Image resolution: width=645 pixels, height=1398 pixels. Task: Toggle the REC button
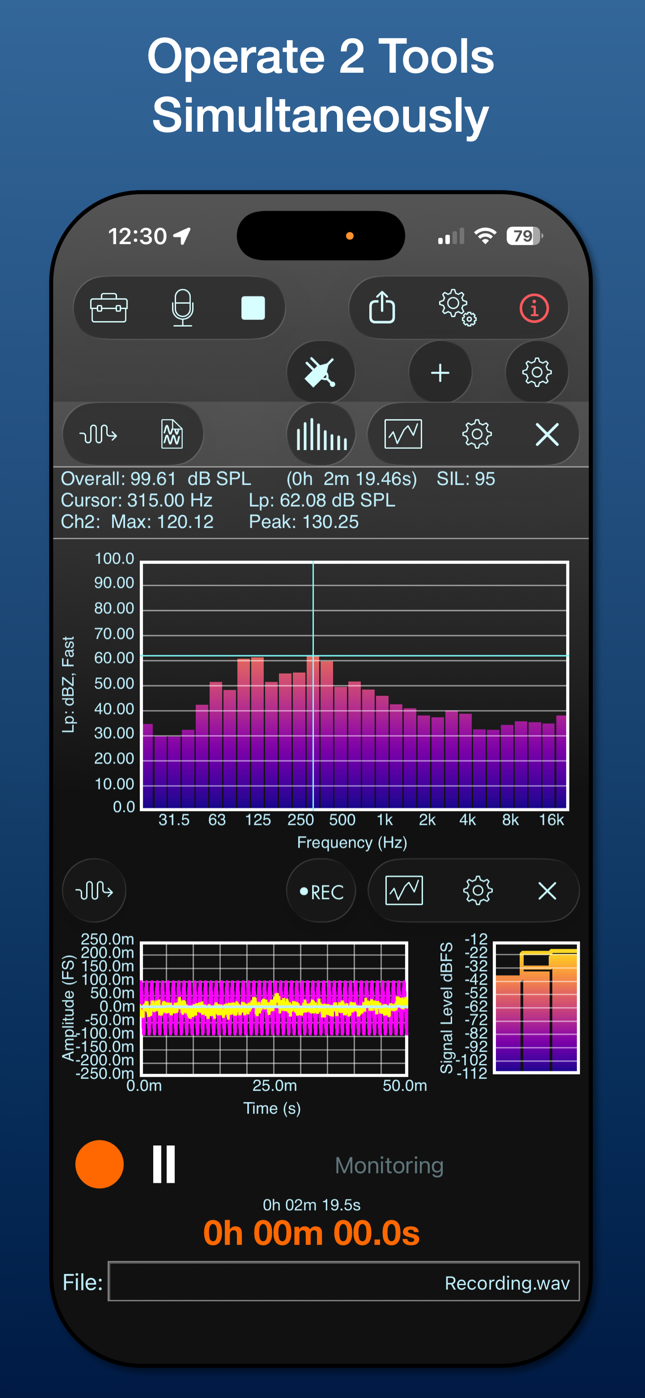click(x=321, y=891)
